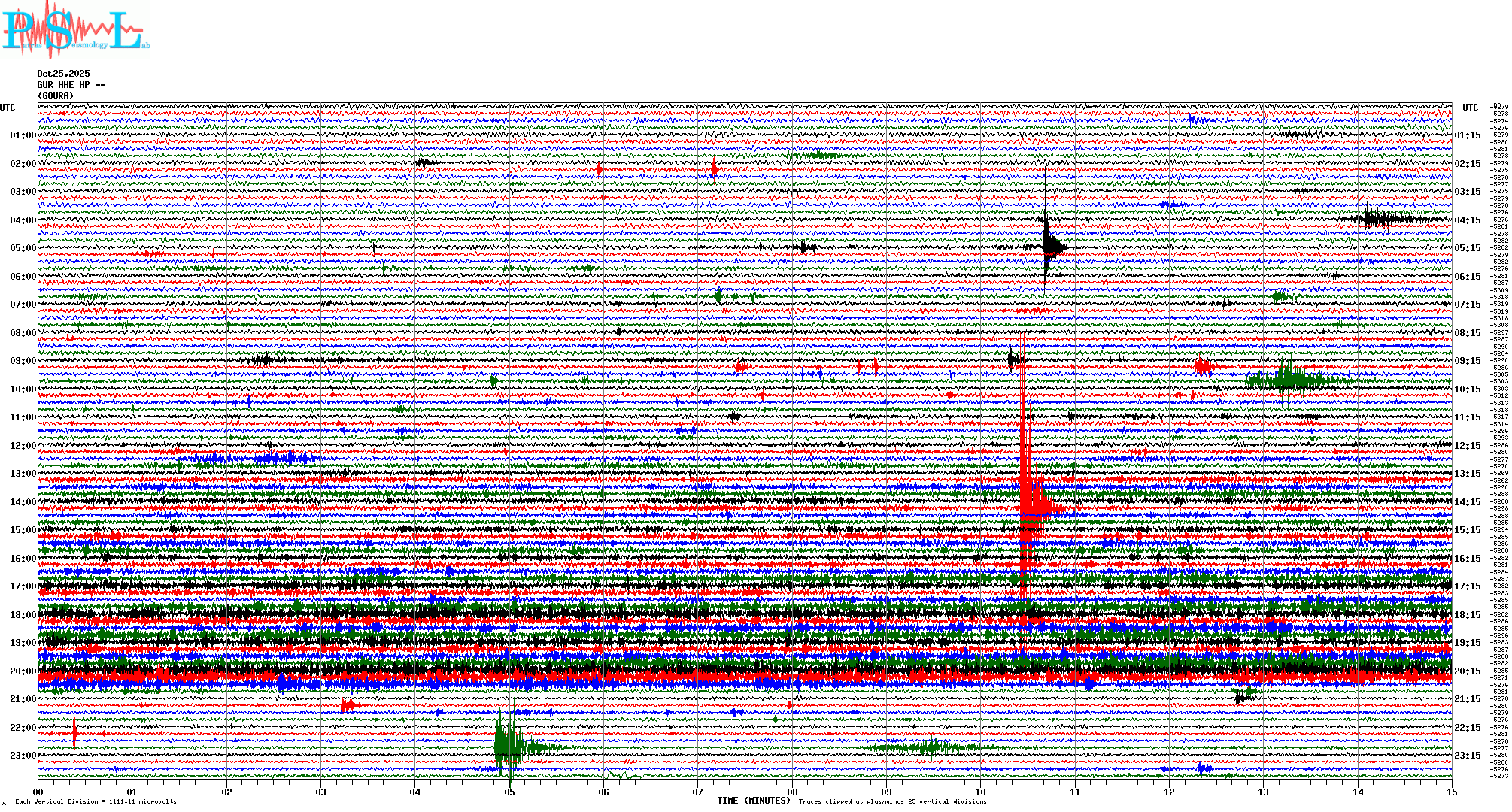Image resolution: width=1512 pixels, height=812 pixels.
Task: Click the Oct25,2025 date label
Action: click(x=63, y=74)
